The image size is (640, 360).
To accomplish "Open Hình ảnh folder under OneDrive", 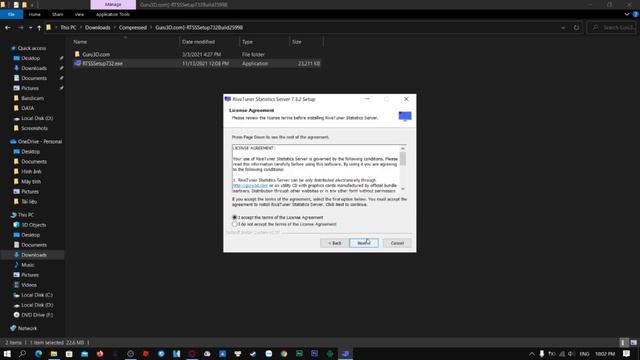I will coord(31,171).
